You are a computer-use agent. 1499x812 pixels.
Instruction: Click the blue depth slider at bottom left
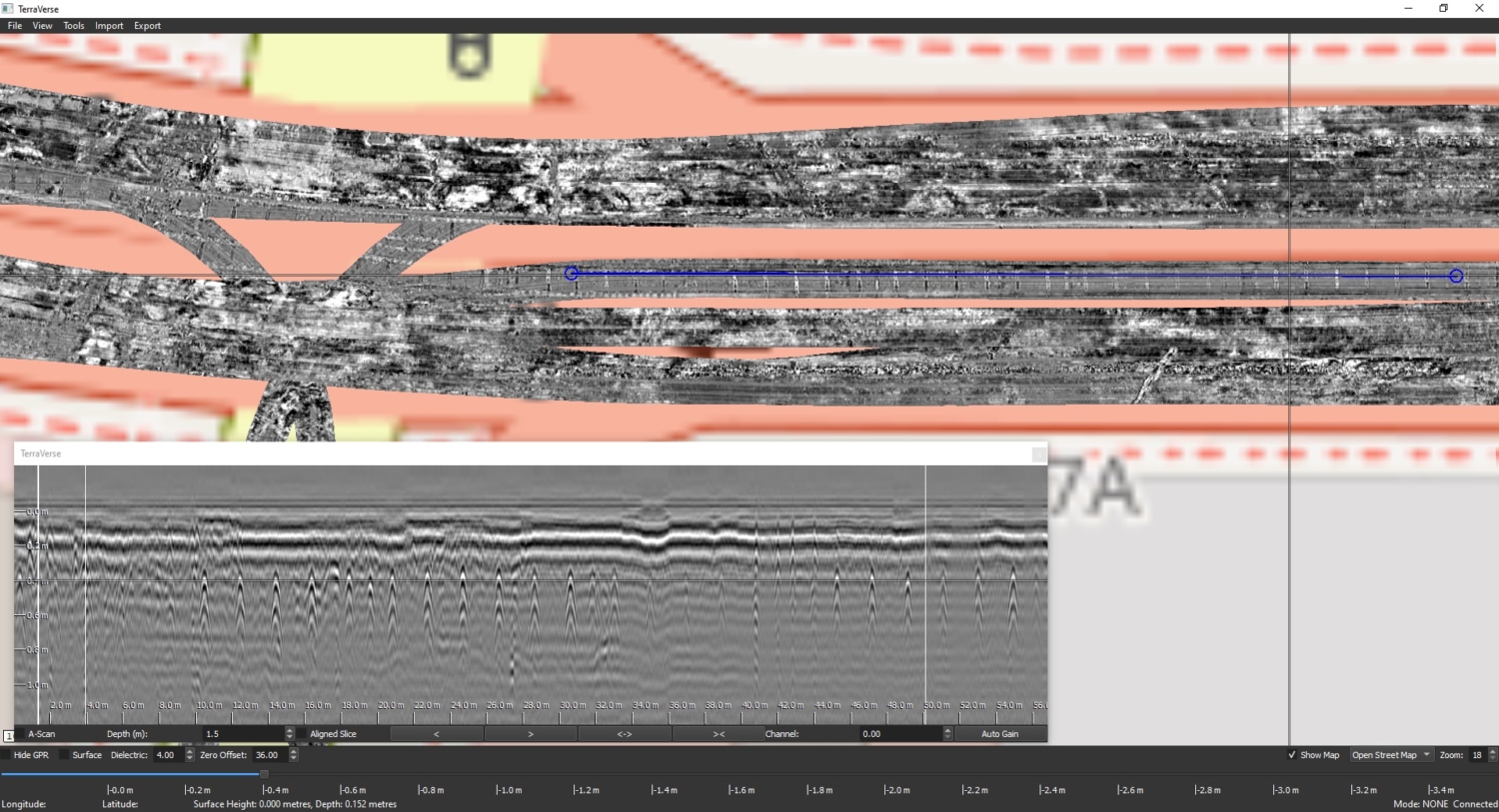(130, 773)
